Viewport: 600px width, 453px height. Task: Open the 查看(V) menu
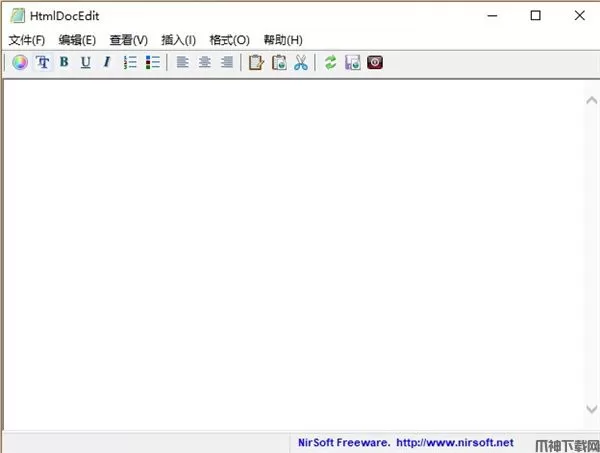tap(129, 40)
